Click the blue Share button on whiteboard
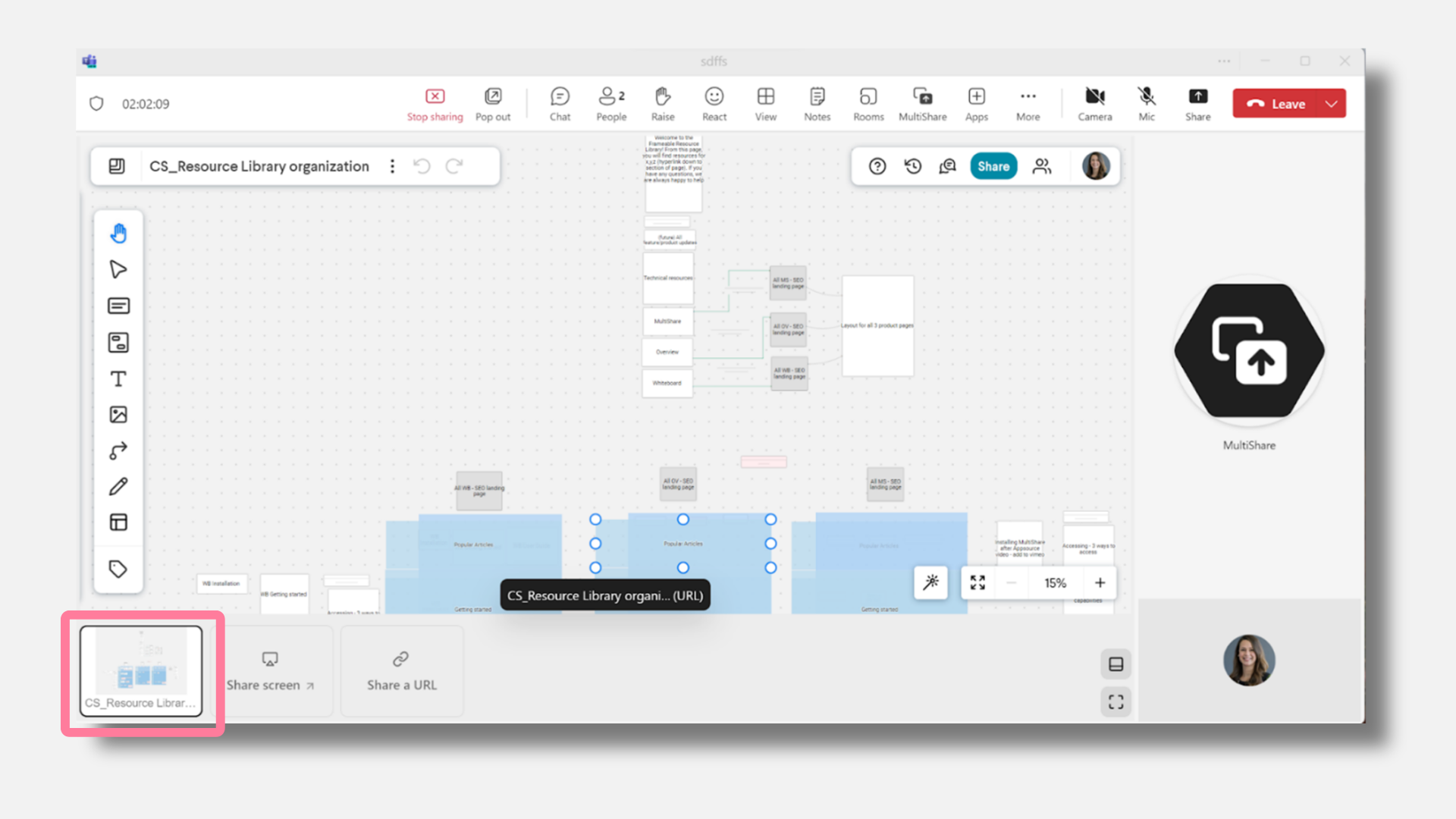This screenshot has width=1456, height=819. pos(993,166)
